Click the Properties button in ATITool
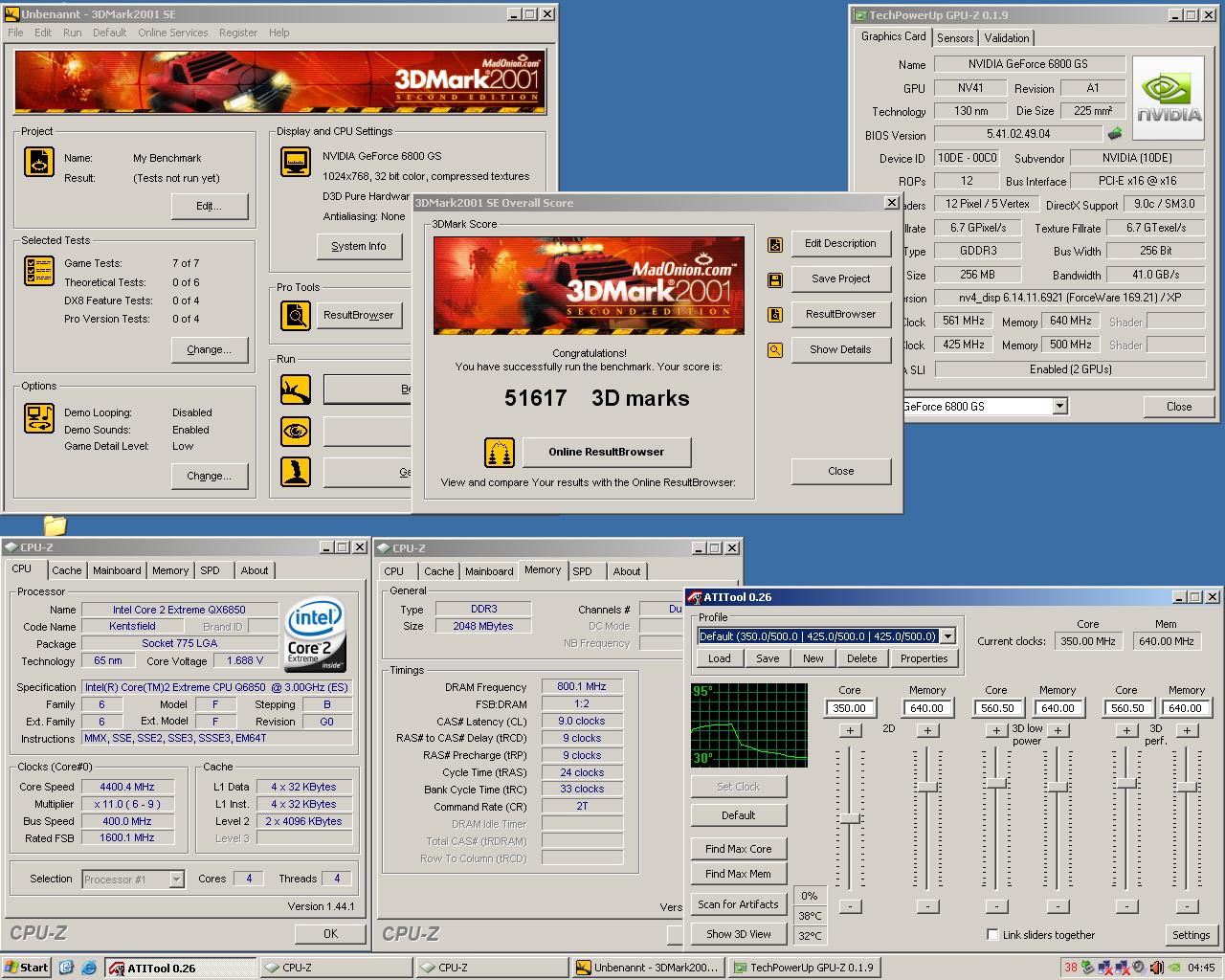The width and height of the screenshot is (1225, 980). (924, 658)
